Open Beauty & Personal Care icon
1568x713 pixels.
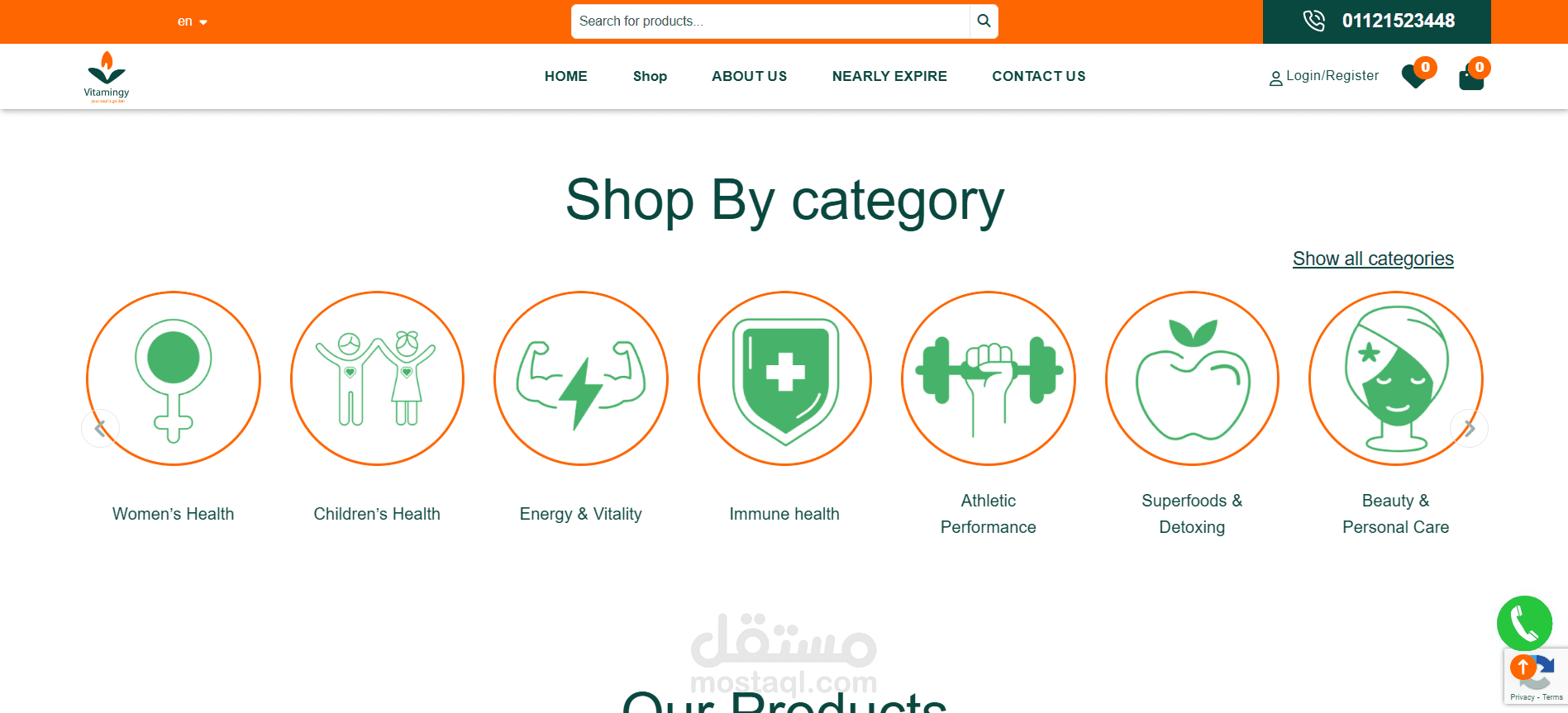(x=1396, y=378)
